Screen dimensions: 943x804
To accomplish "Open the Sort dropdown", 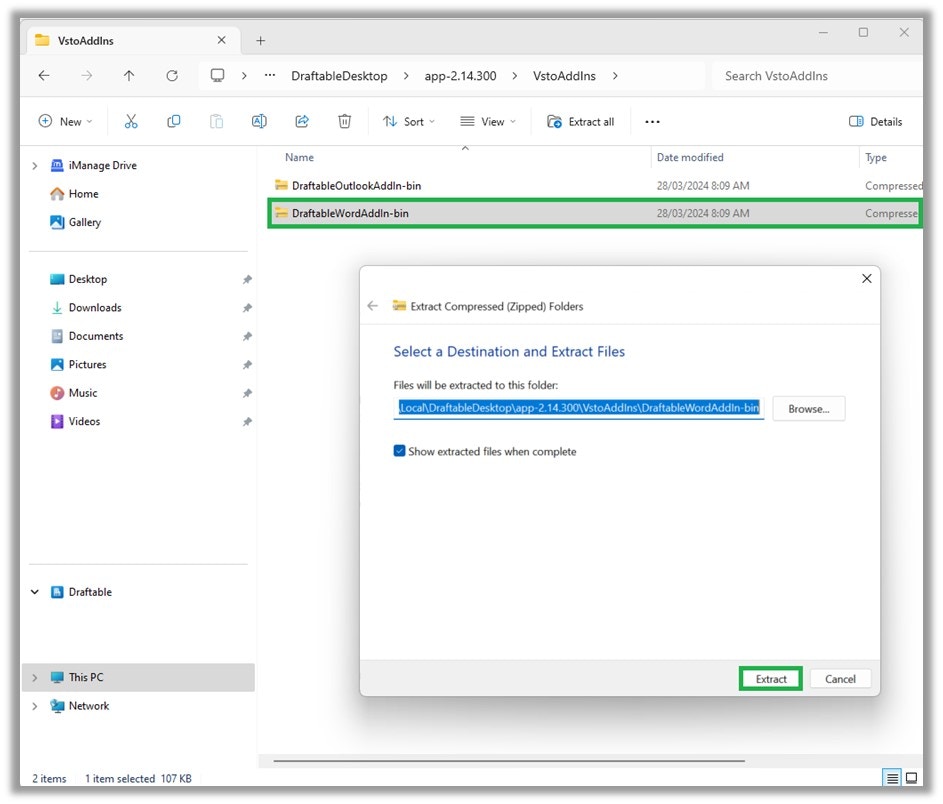I will 409,121.
